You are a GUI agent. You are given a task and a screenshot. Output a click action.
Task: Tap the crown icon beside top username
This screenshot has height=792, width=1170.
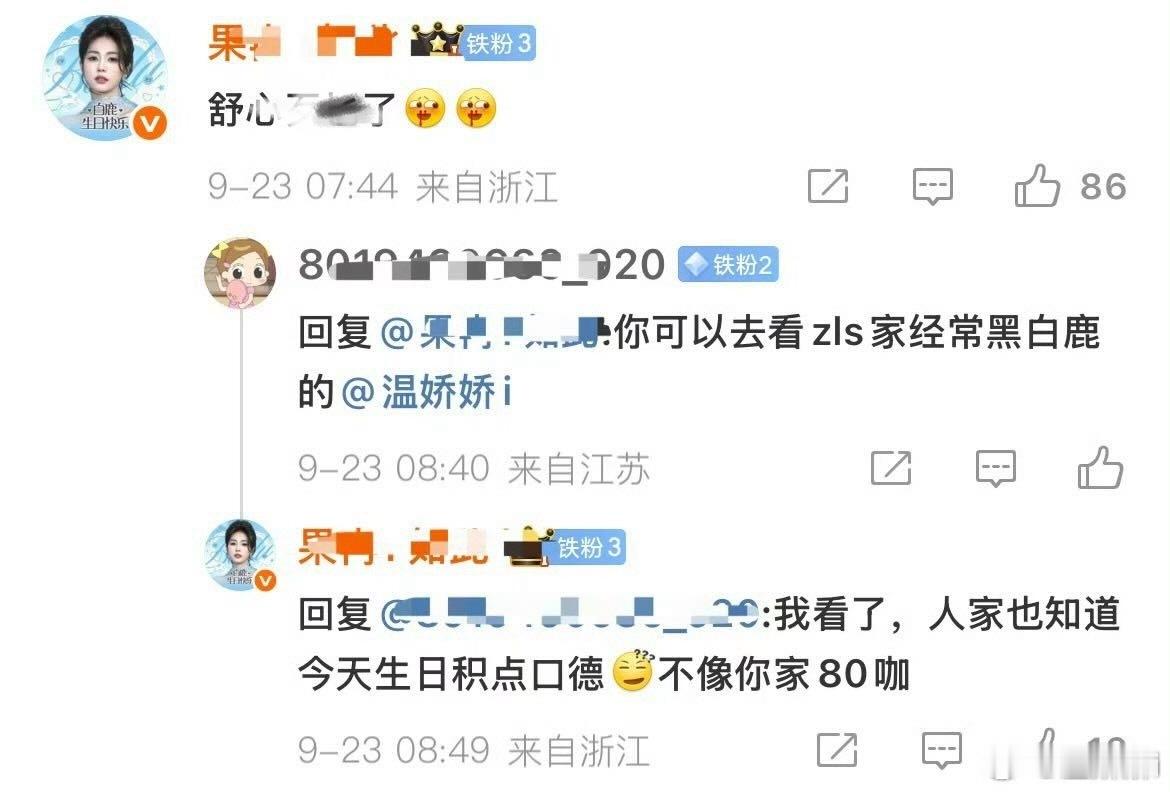[437, 41]
